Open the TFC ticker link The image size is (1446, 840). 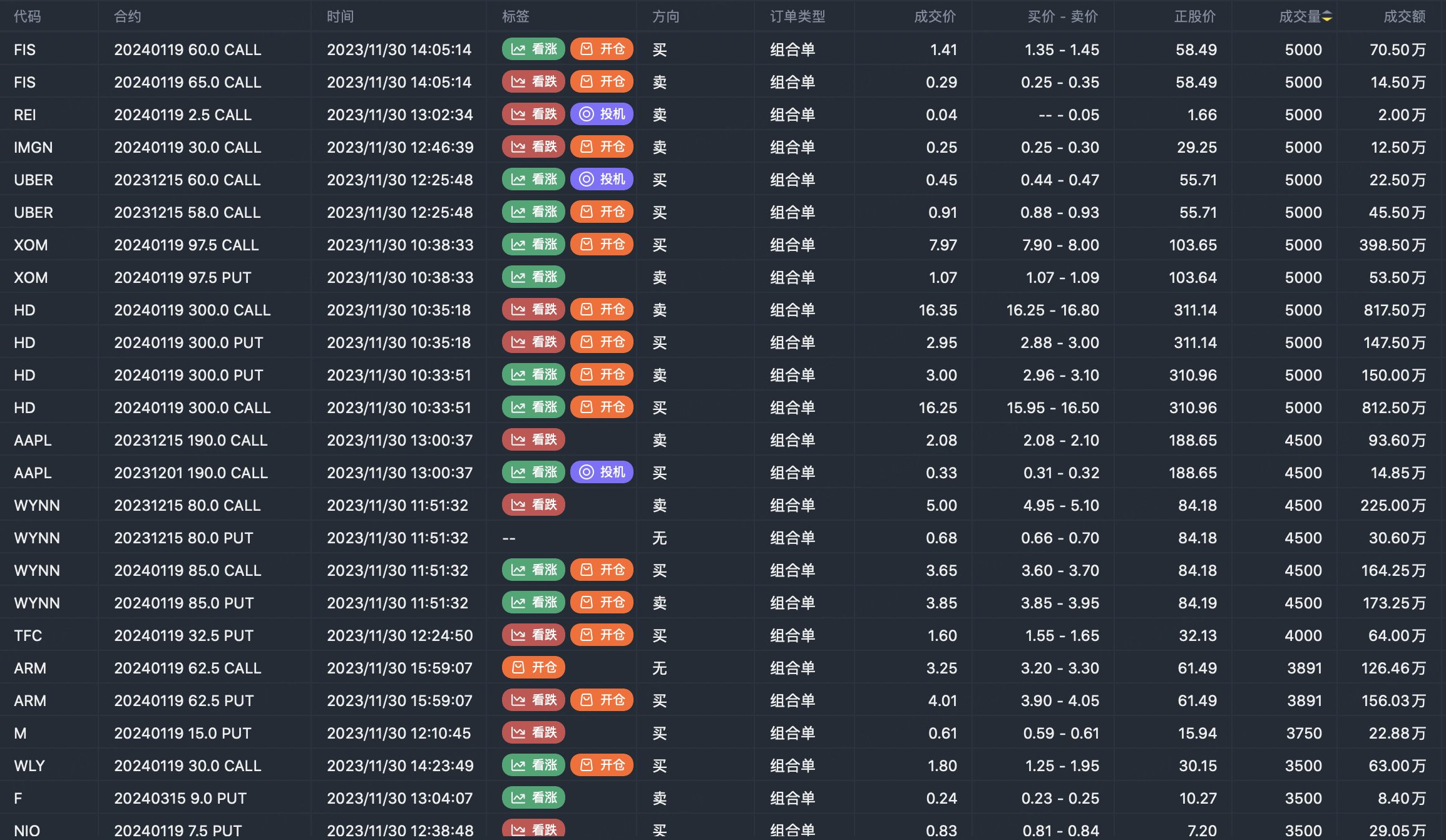pos(28,635)
